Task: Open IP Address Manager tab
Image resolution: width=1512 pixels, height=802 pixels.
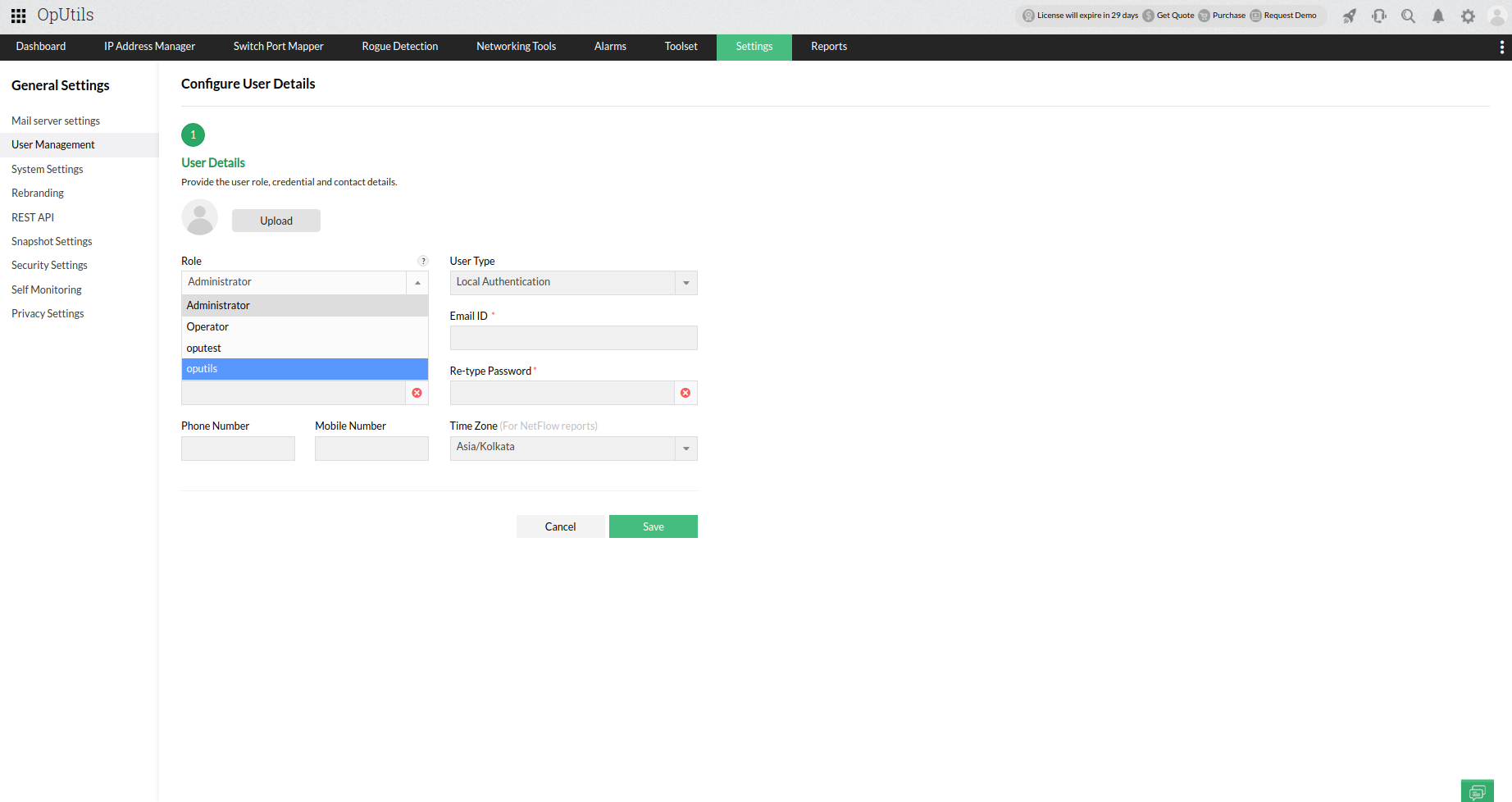Action: tap(149, 47)
